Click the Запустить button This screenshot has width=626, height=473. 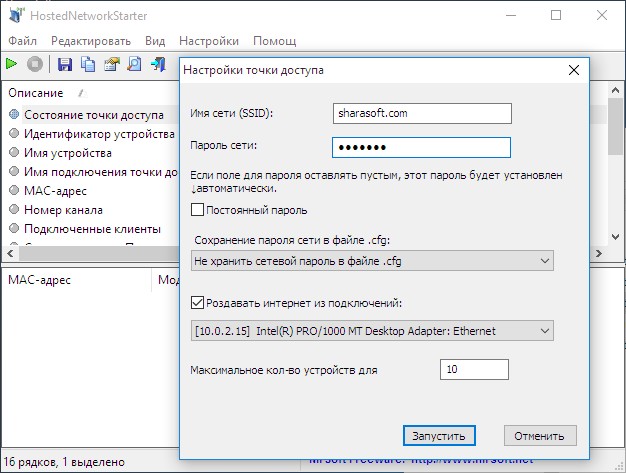[439, 435]
